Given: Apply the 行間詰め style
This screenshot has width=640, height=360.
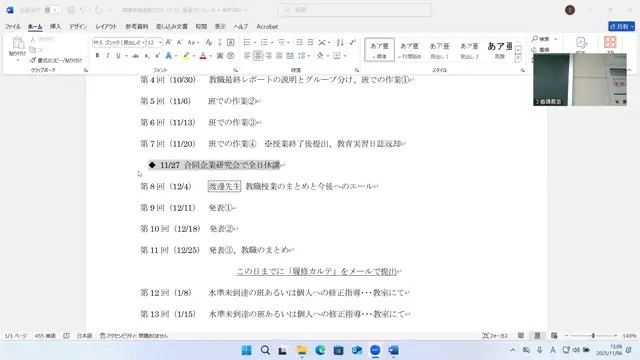Looking at the screenshot, I should point(409,50).
